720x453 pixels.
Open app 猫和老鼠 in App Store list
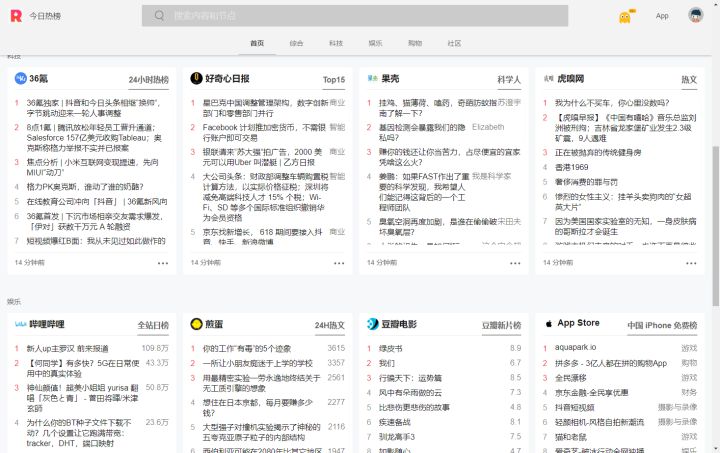(x=570, y=436)
